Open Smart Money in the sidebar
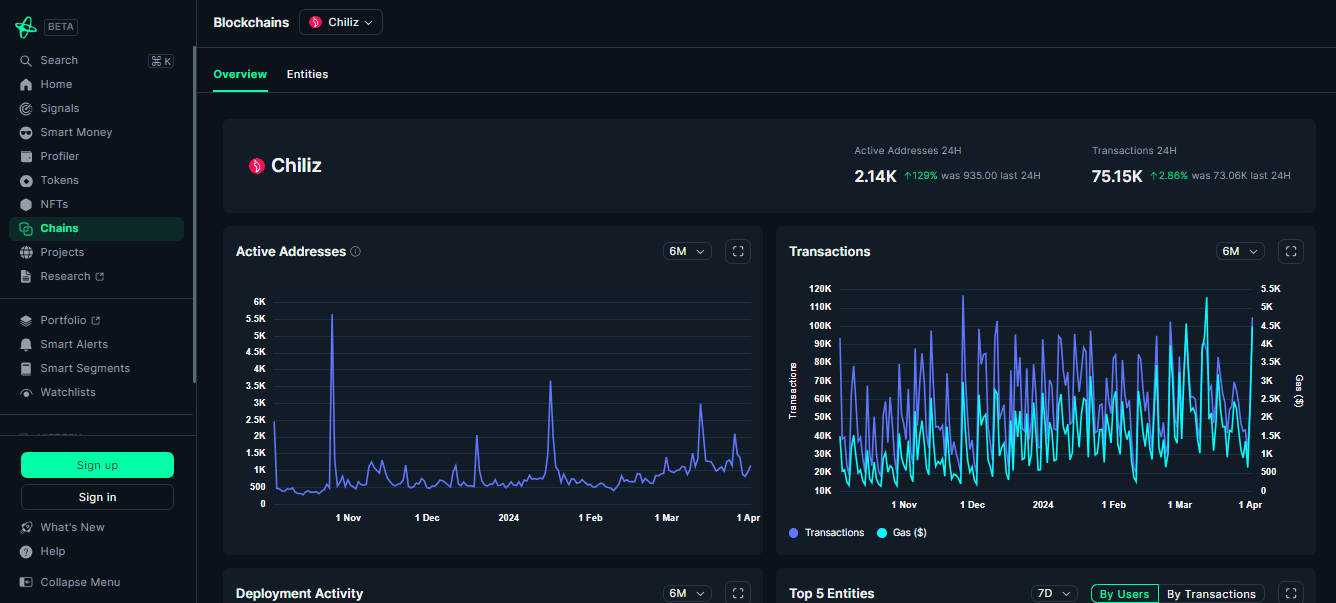The width and height of the screenshot is (1336, 603). pos(96,133)
